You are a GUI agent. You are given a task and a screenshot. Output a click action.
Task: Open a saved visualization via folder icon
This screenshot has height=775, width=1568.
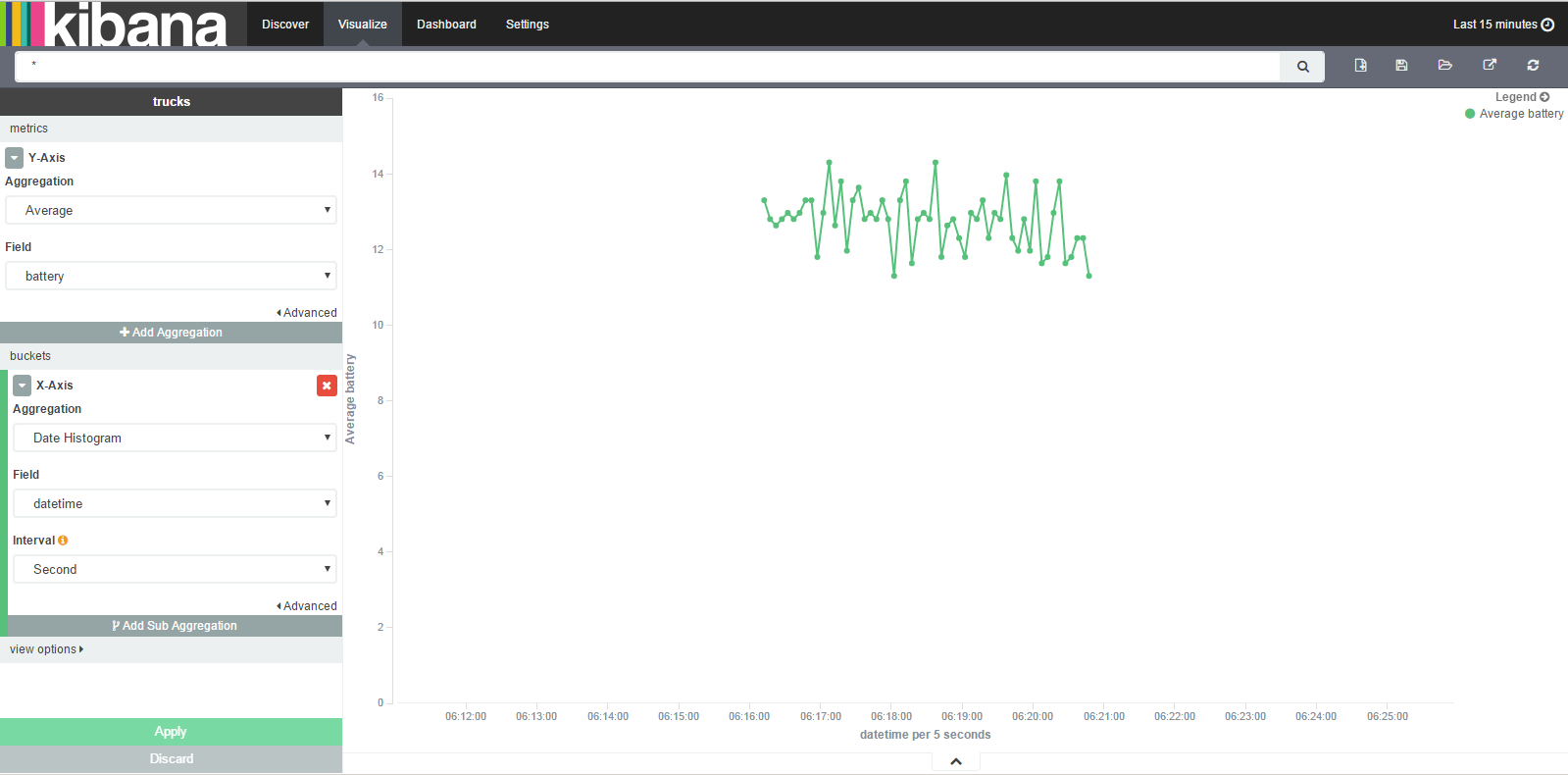pyautogui.click(x=1444, y=65)
